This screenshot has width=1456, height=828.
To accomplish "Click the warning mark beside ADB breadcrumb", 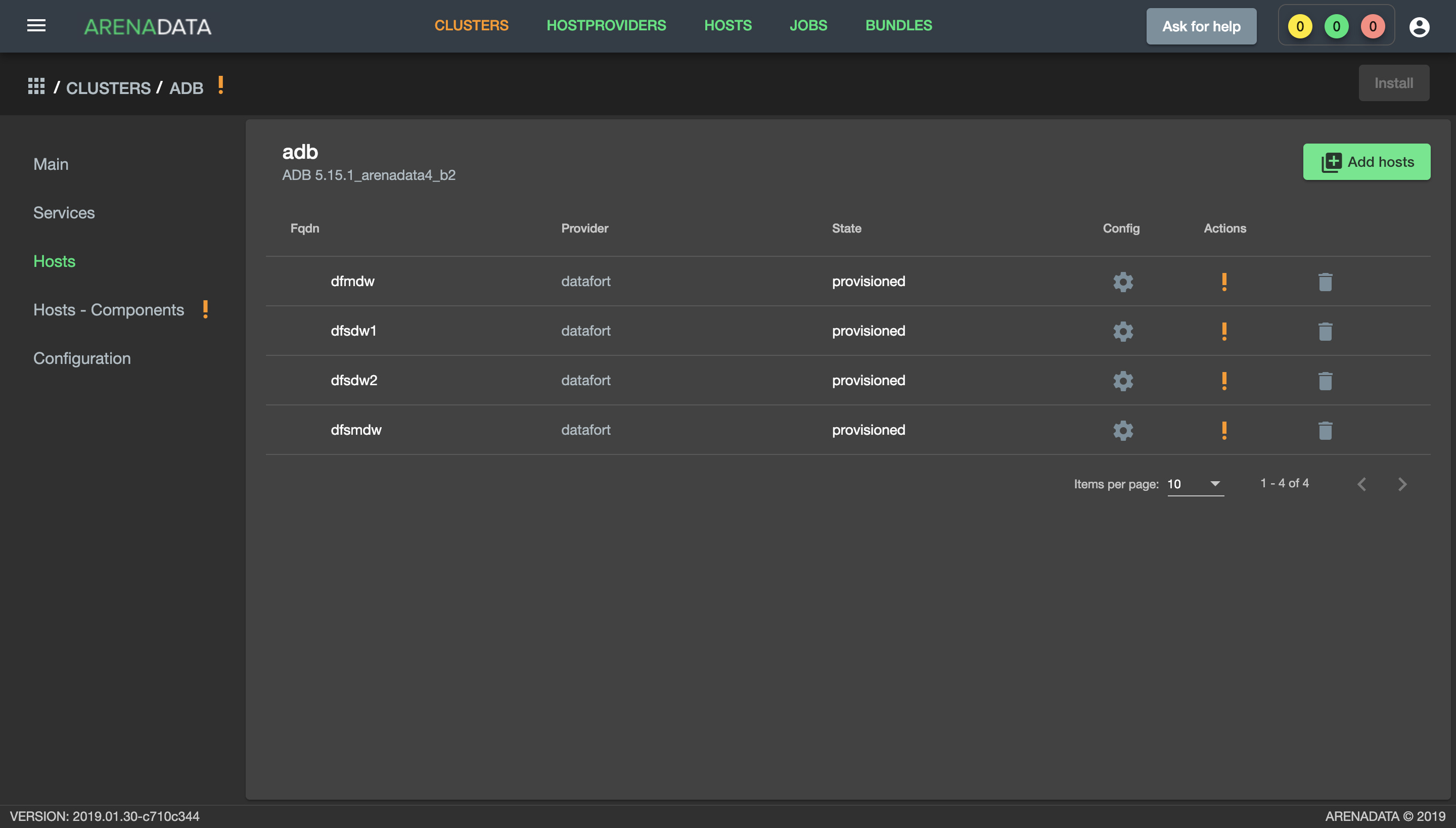I will click(x=220, y=85).
